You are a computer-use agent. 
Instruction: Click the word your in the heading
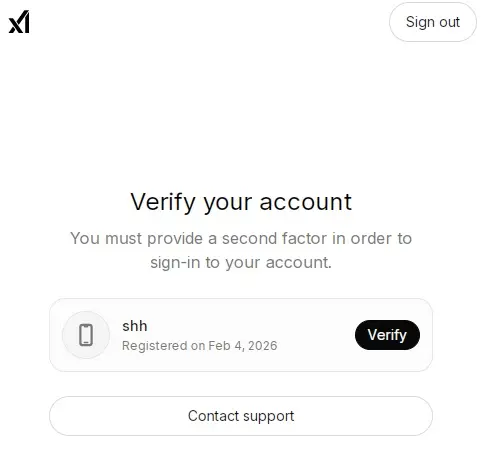tap(228, 203)
